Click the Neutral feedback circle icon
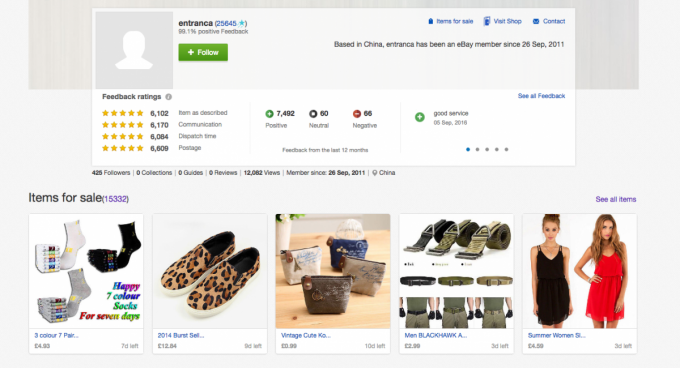The width and height of the screenshot is (680, 368). pyautogui.click(x=313, y=114)
